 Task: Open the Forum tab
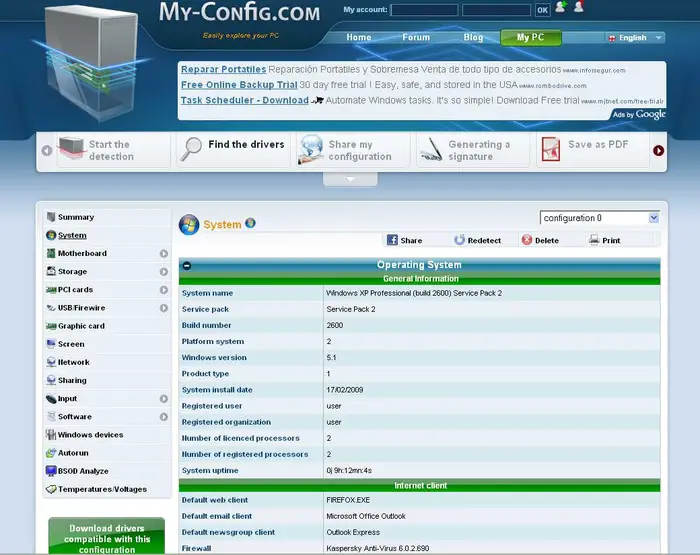pos(416,38)
